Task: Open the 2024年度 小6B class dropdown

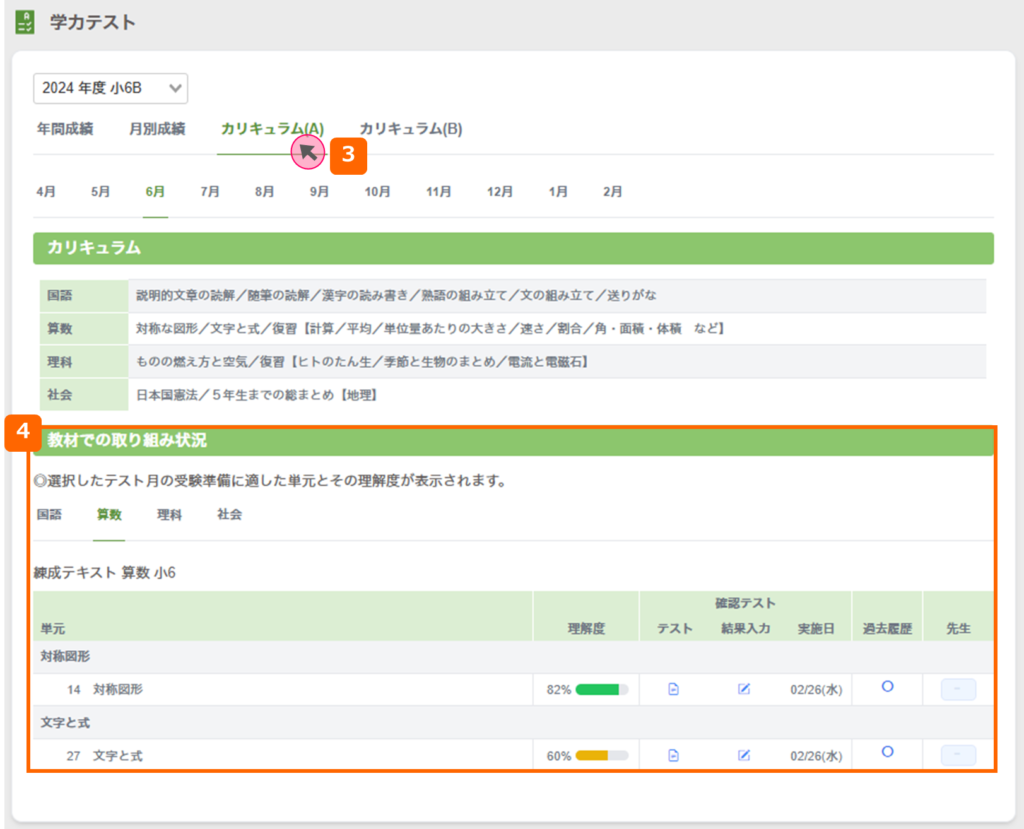Action: 110,88
